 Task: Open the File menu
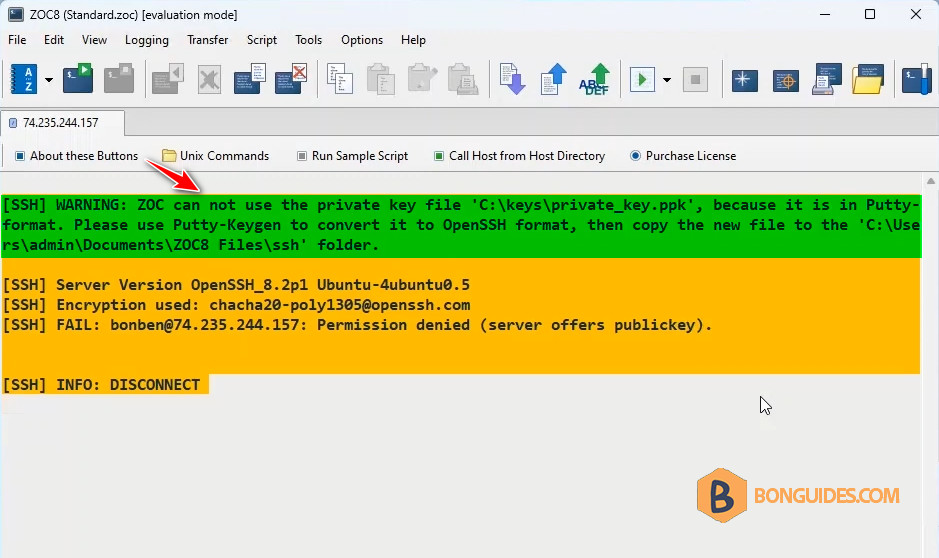point(17,40)
